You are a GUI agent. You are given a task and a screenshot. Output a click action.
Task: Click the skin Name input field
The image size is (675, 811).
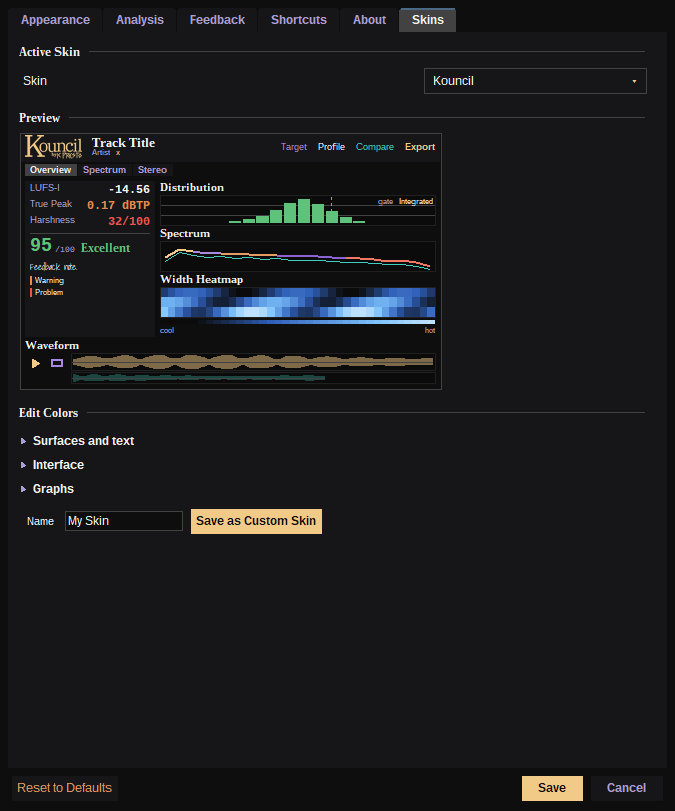click(x=124, y=521)
